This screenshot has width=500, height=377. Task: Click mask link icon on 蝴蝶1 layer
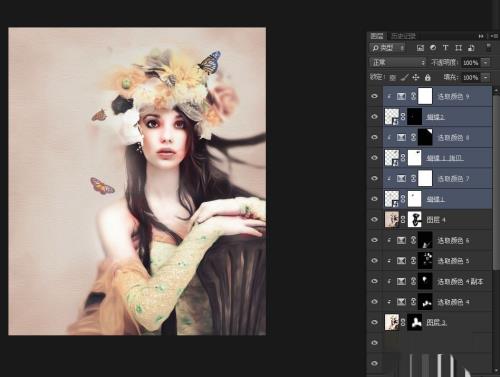click(x=403, y=199)
